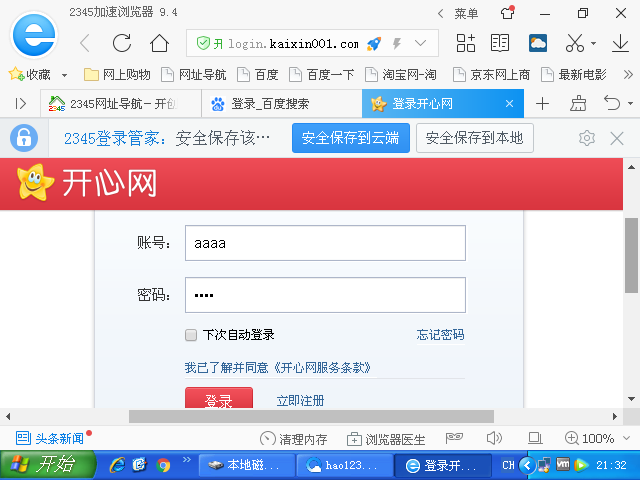
Task: Switch to 登录_百度搜索 tab
Action: [x=282, y=104]
